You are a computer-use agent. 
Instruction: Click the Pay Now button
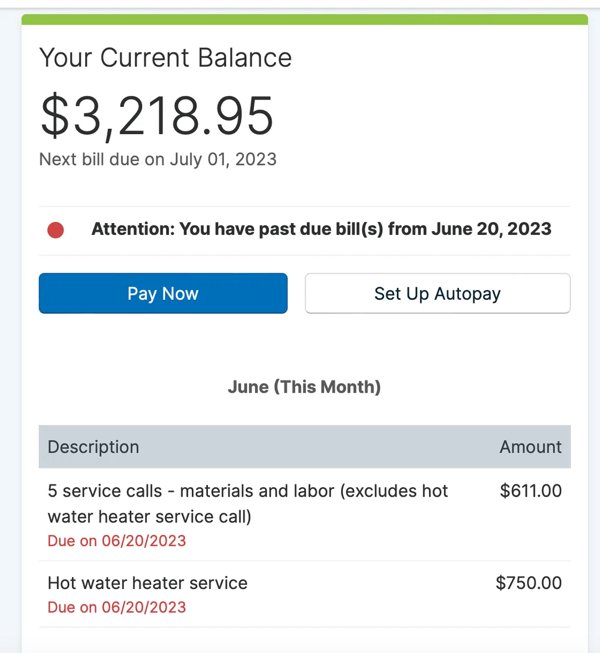coord(163,293)
